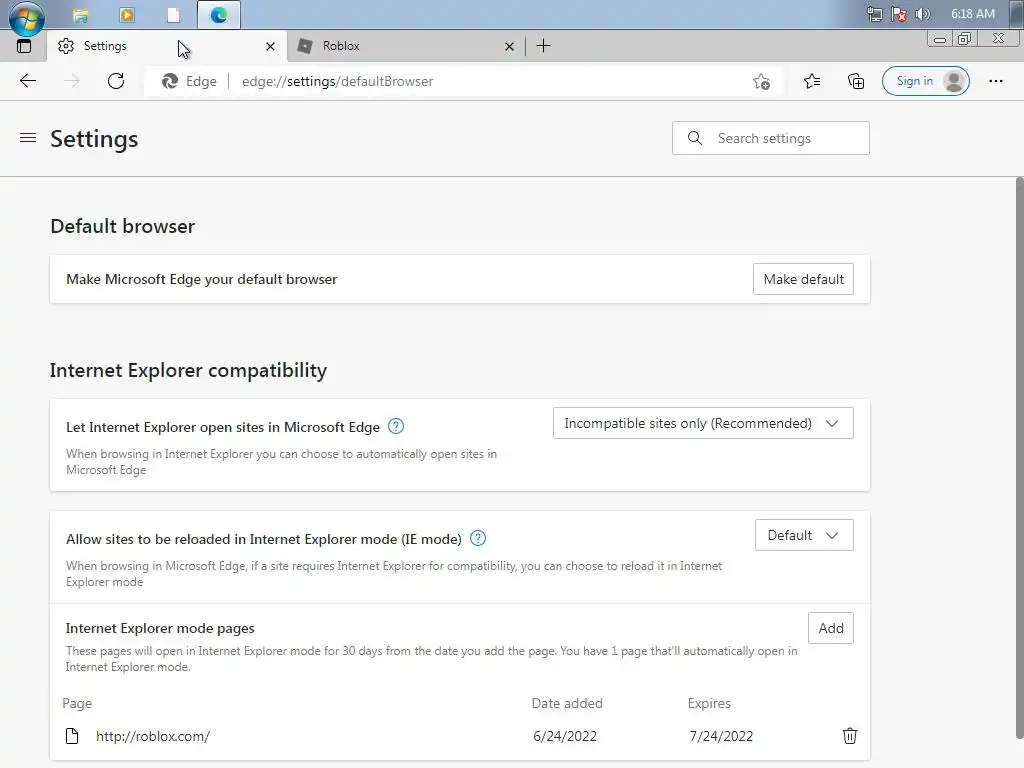
Task: Click the Sign in button
Action: click(925, 81)
